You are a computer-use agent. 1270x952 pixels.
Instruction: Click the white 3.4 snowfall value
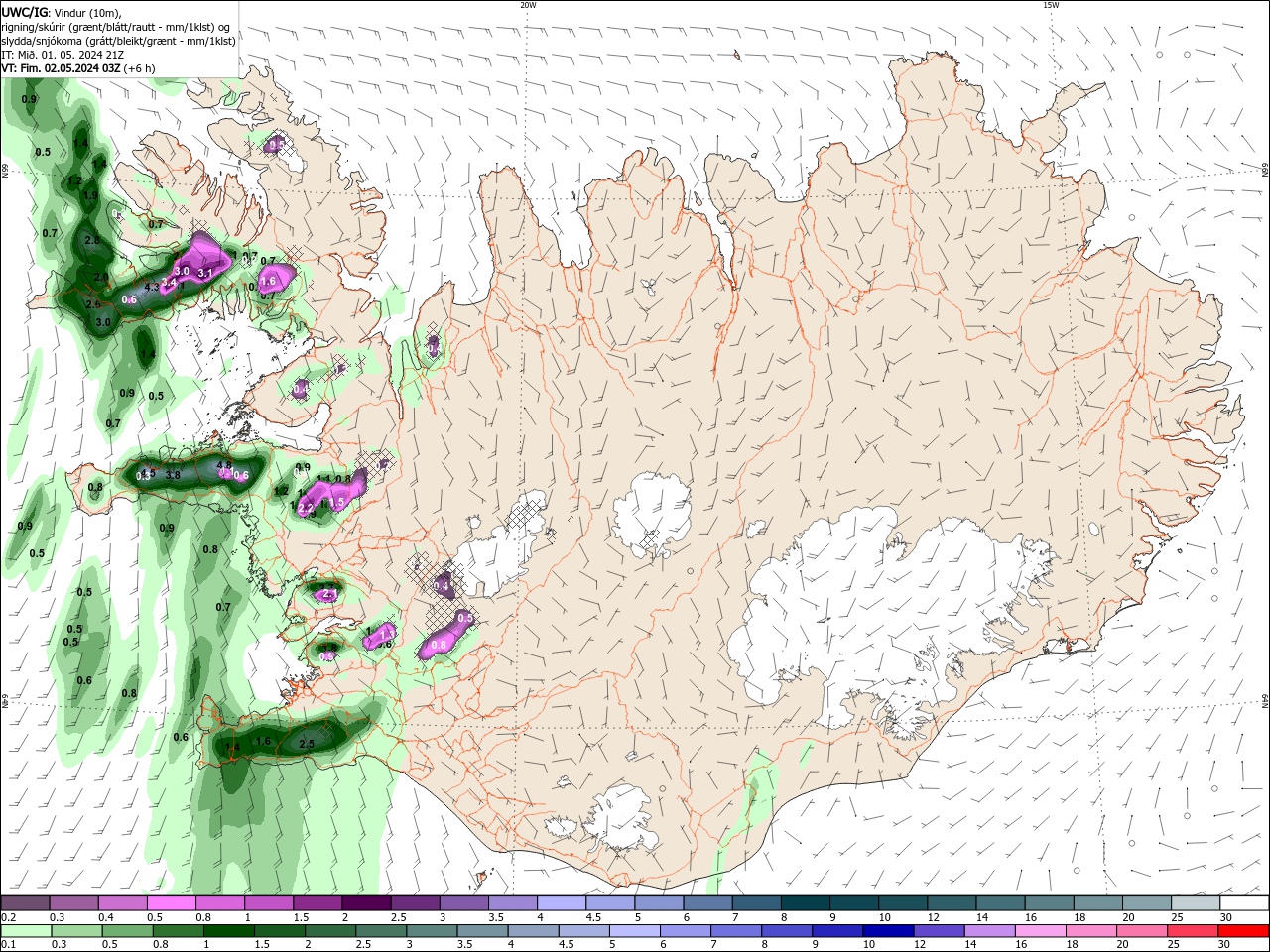(169, 283)
